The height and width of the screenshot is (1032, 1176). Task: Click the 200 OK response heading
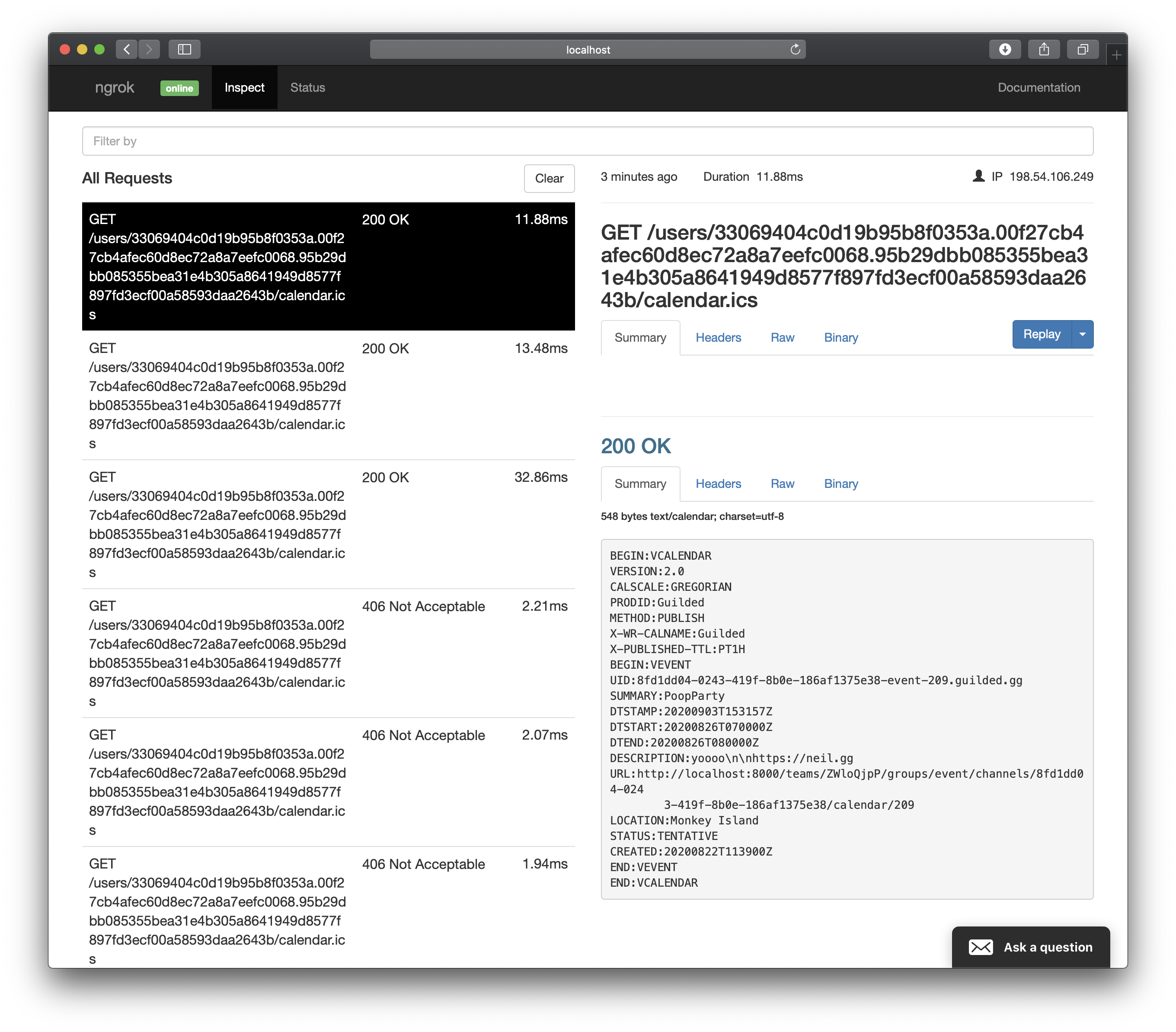(636, 446)
